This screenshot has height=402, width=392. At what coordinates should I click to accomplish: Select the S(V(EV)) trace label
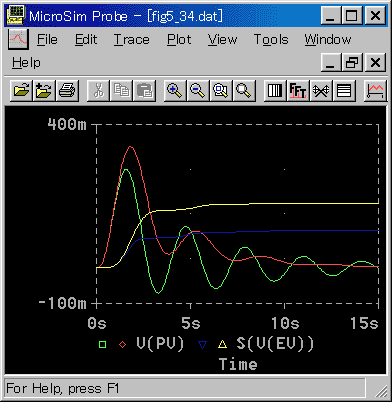pyautogui.click(x=275, y=343)
